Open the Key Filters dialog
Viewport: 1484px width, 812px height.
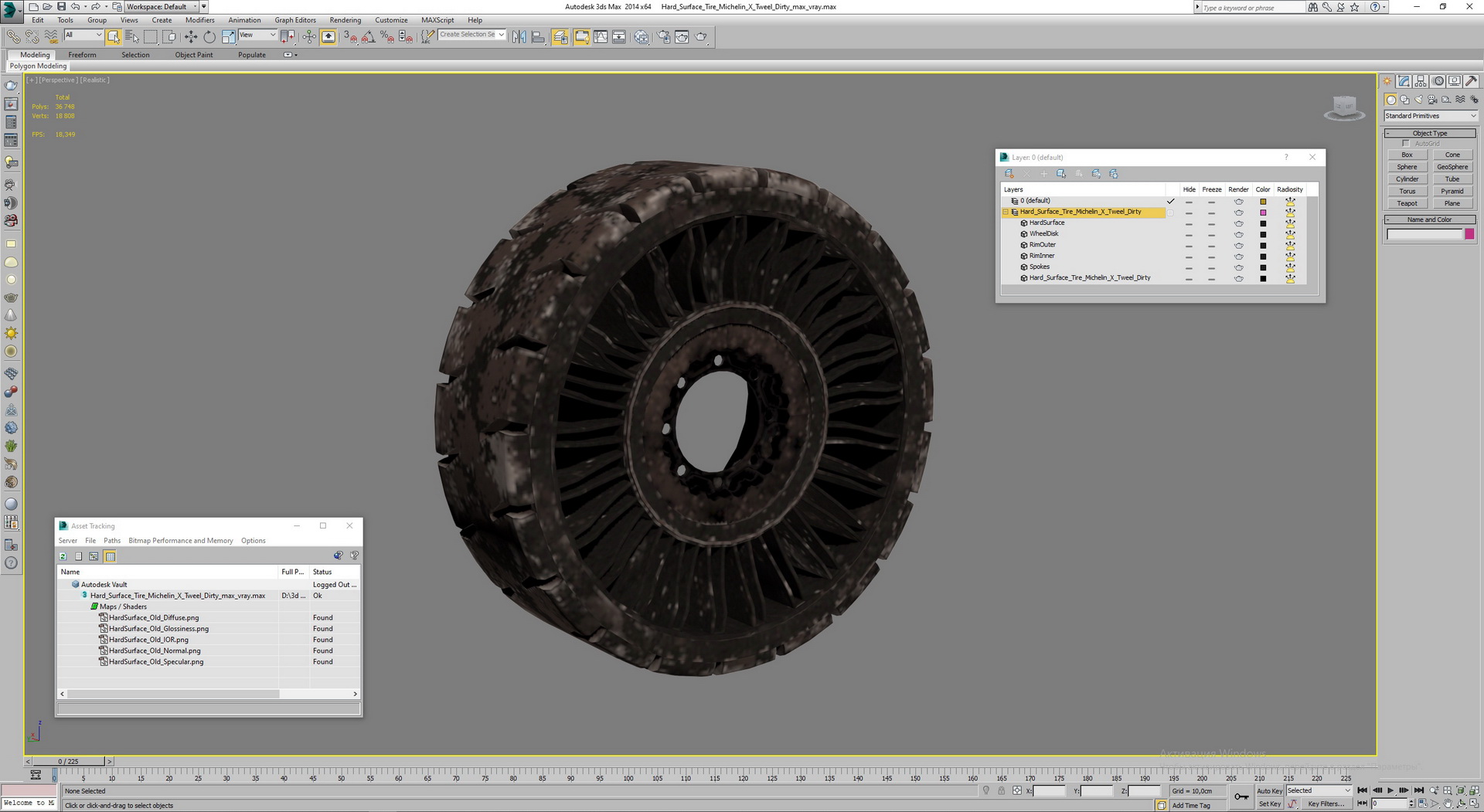1326,804
